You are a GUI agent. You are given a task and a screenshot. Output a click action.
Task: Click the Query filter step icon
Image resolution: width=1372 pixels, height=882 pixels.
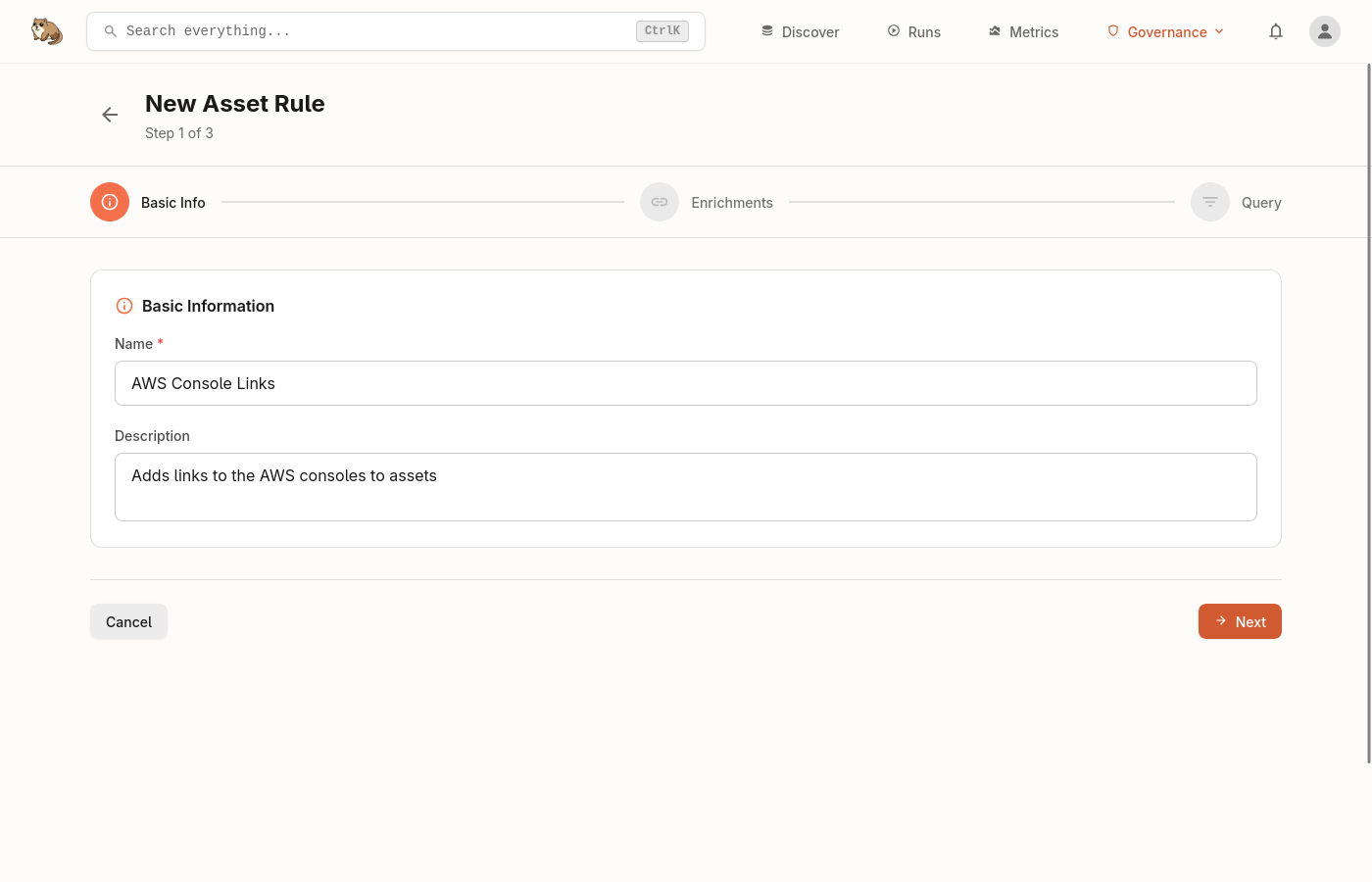pyautogui.click(x=1209, y=202)
